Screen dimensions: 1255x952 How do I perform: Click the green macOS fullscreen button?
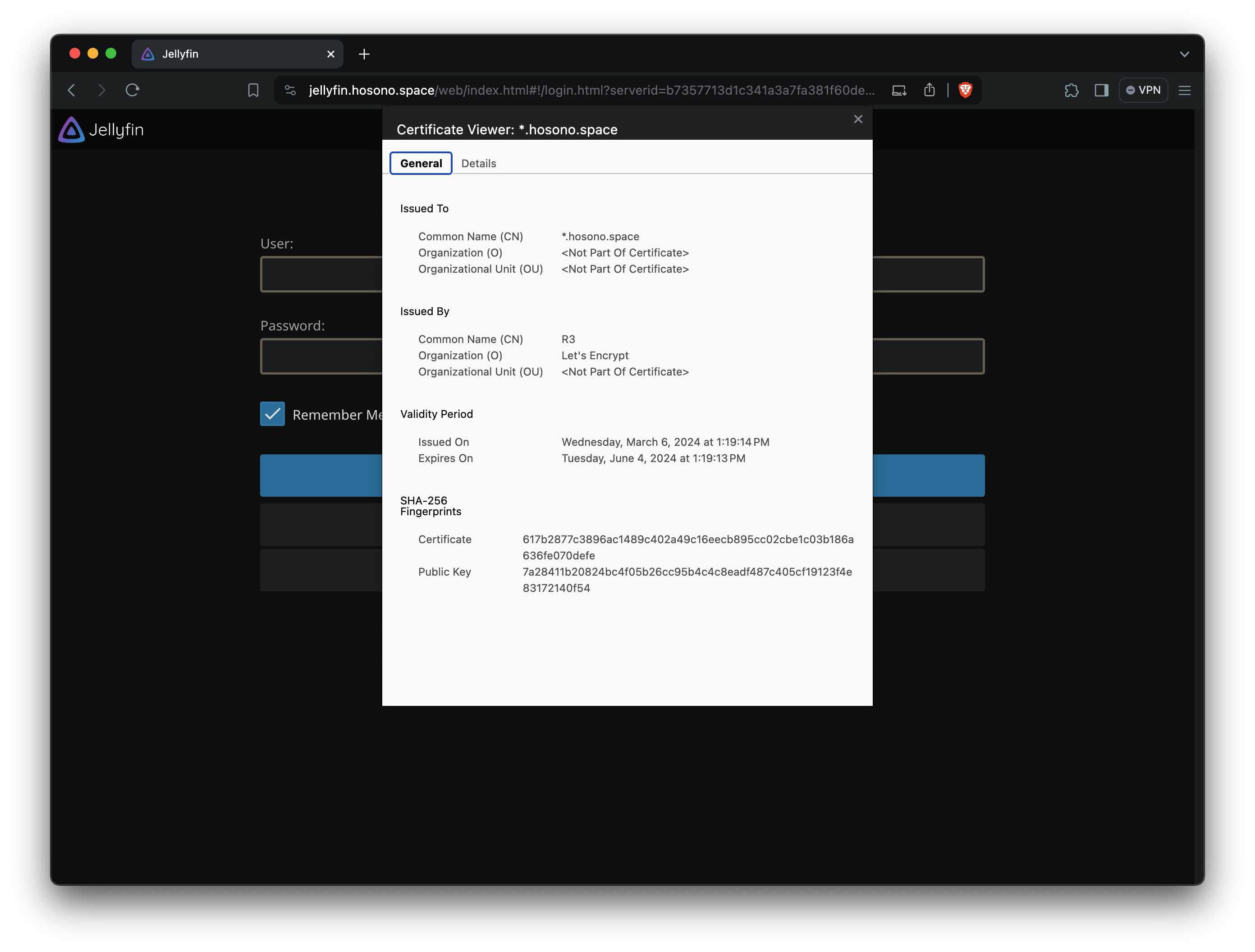click(x=110, y=53)
